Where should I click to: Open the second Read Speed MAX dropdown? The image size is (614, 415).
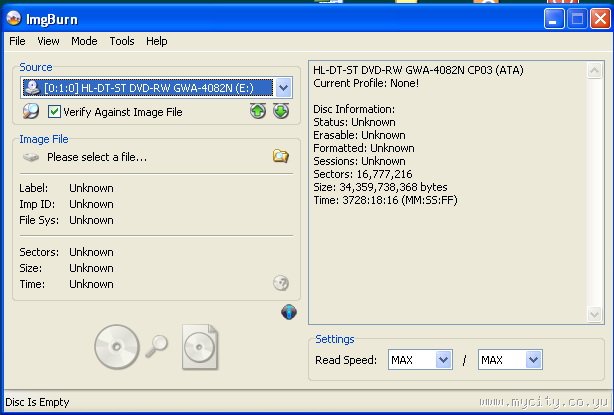coord(510,359)
